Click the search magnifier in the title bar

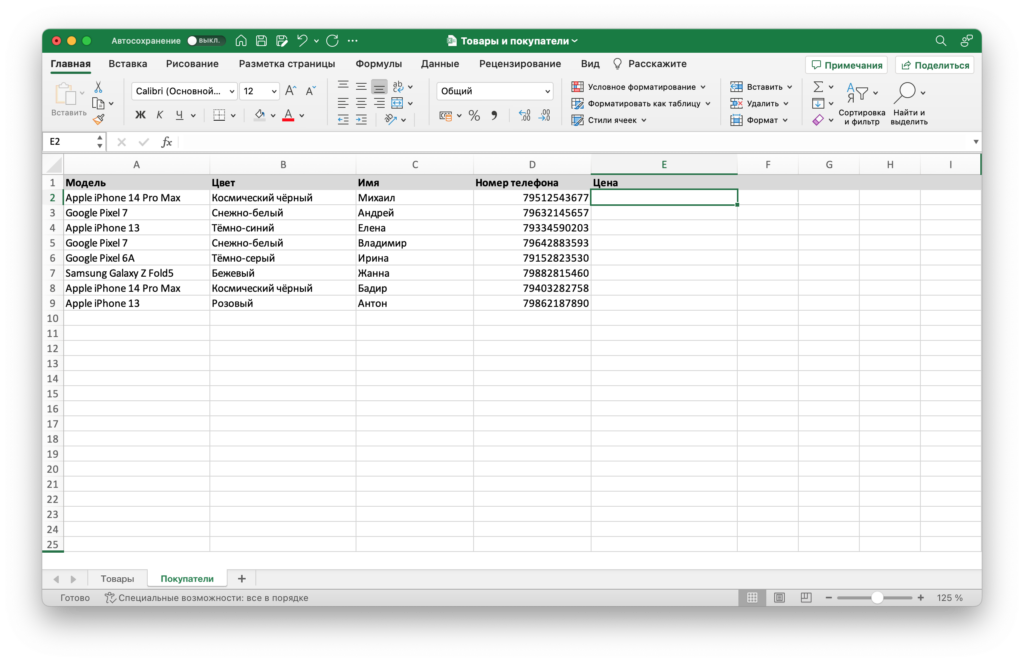[940, 40]
